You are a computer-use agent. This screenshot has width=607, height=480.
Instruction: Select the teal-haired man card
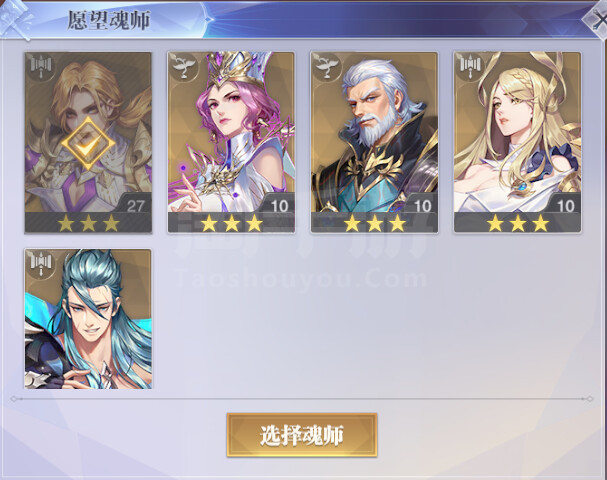(88, 319)
